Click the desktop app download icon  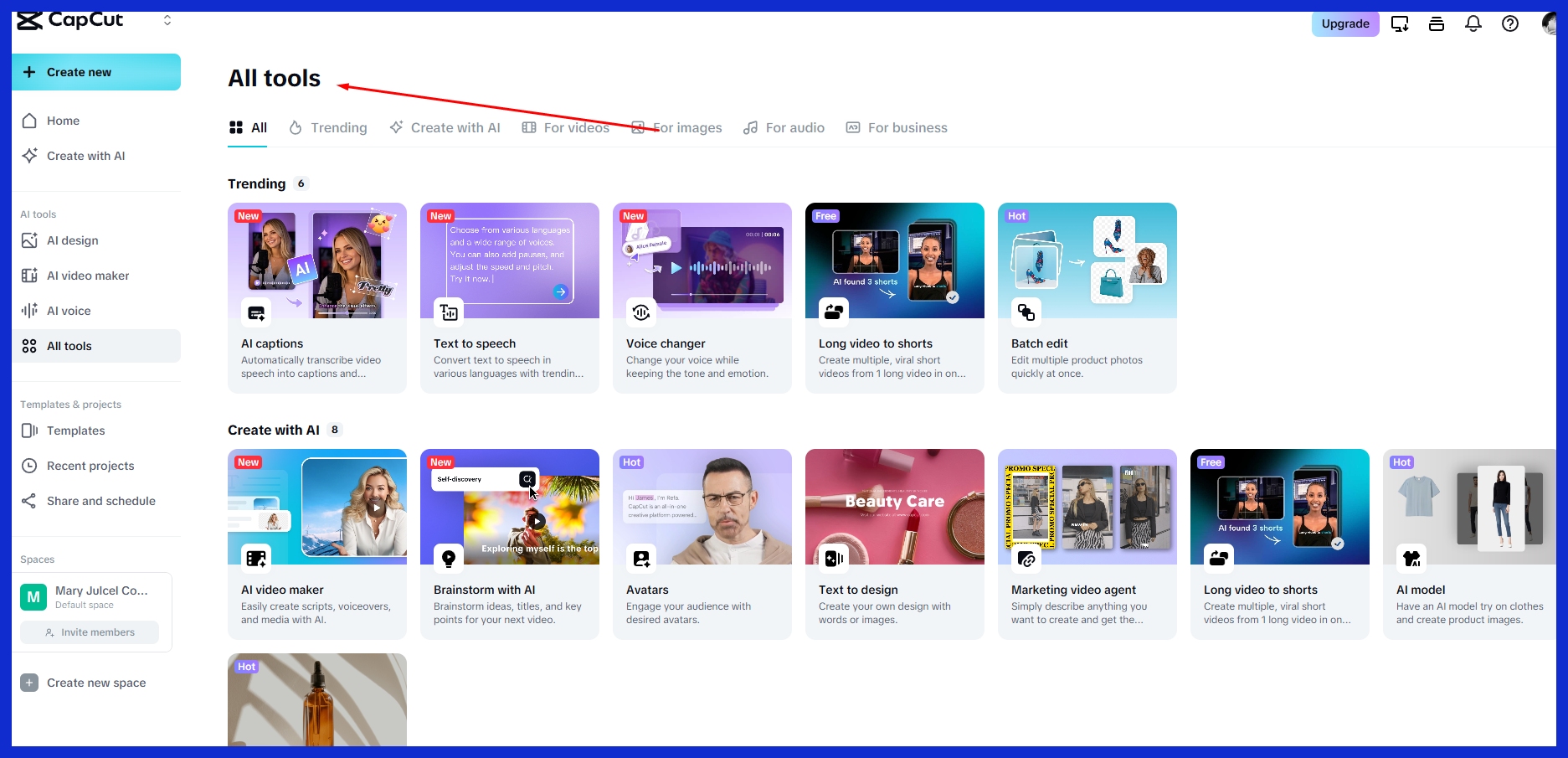pos(1399,24)
